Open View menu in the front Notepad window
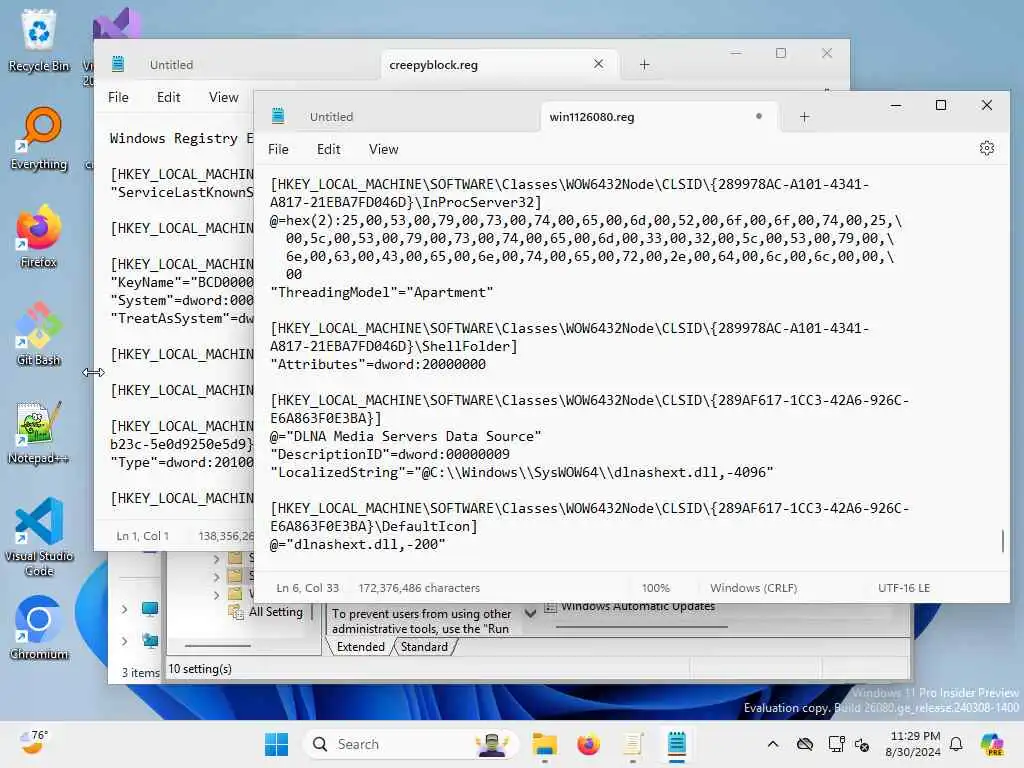This screenshot has height=768, width=1024. tap(383, 149)
